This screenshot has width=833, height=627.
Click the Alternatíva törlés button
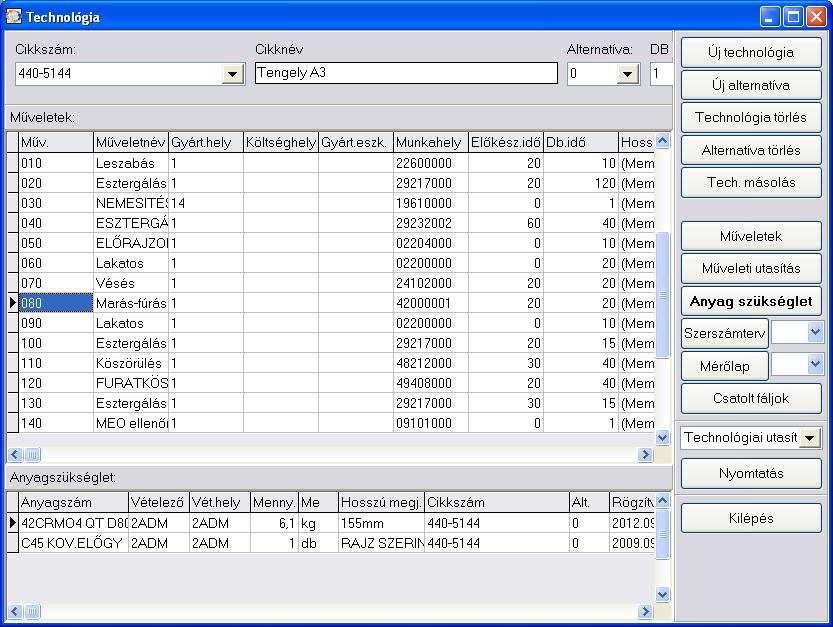pyautogui.click(x=751, y=150)
